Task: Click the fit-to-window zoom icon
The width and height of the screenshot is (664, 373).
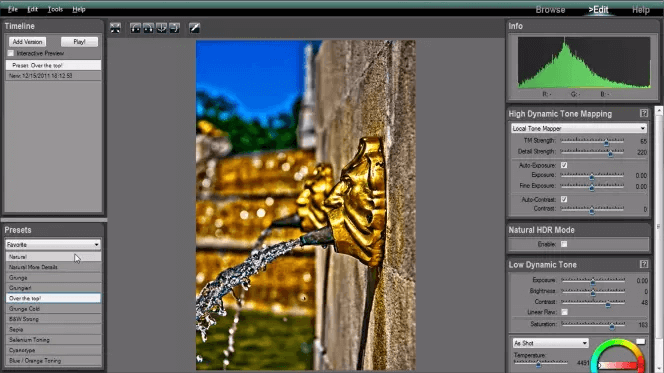Action: tap(115, 28)
